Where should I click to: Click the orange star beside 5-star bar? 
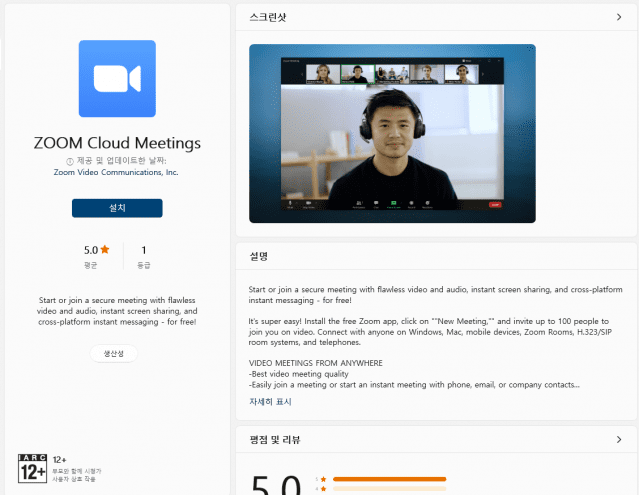point(323,479)
